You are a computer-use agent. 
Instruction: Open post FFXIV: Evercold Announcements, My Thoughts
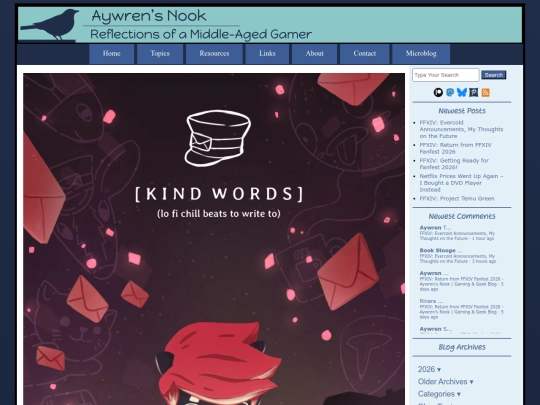tap(461, 129)
